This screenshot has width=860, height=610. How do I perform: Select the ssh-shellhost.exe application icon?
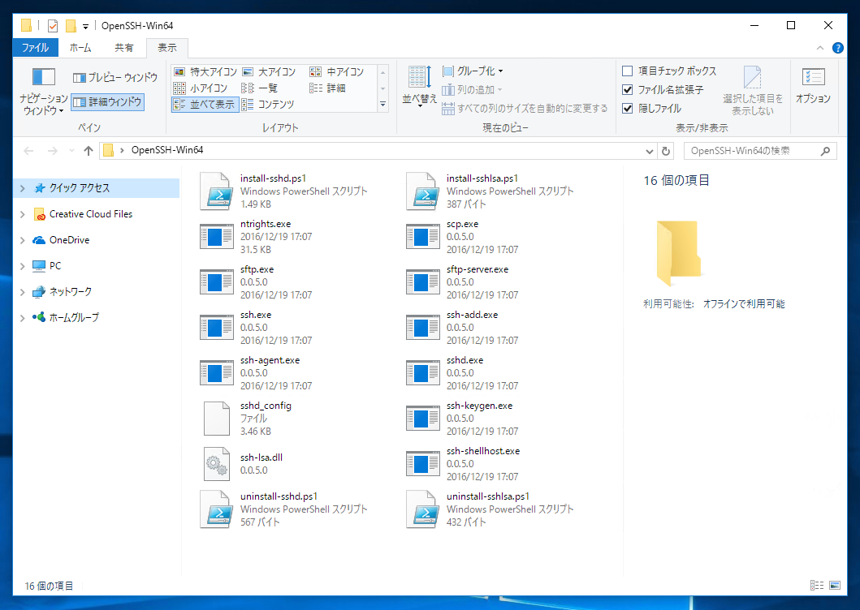pyautogui.click(x=422, y=464)
